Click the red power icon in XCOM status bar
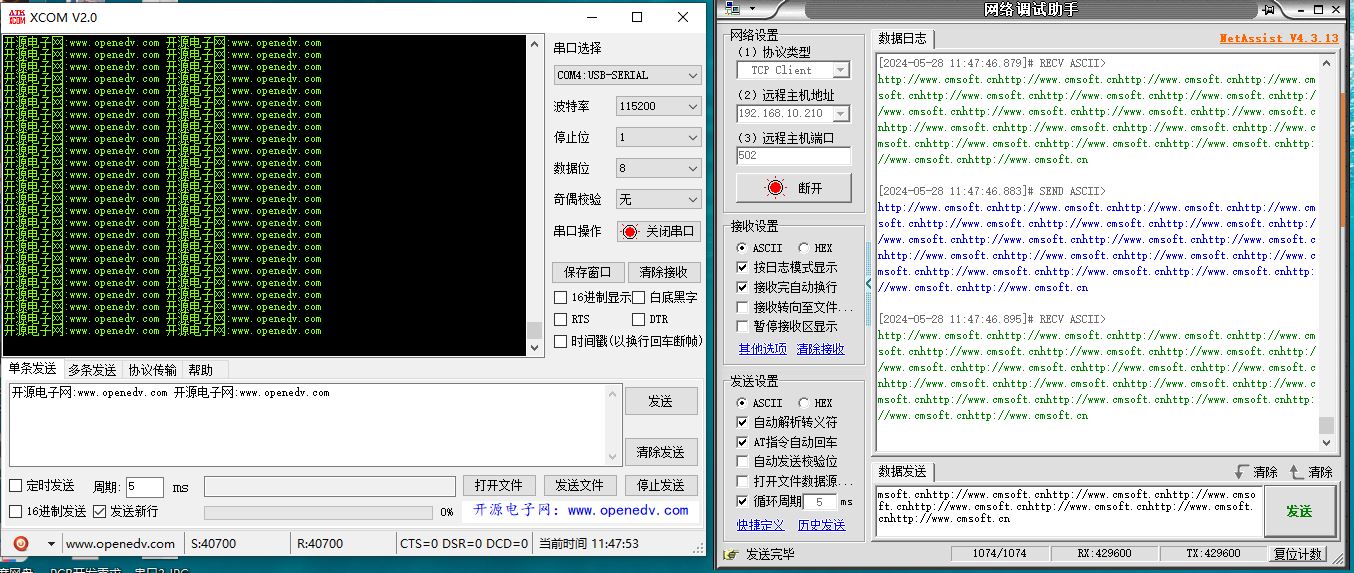 click(21, 543)
